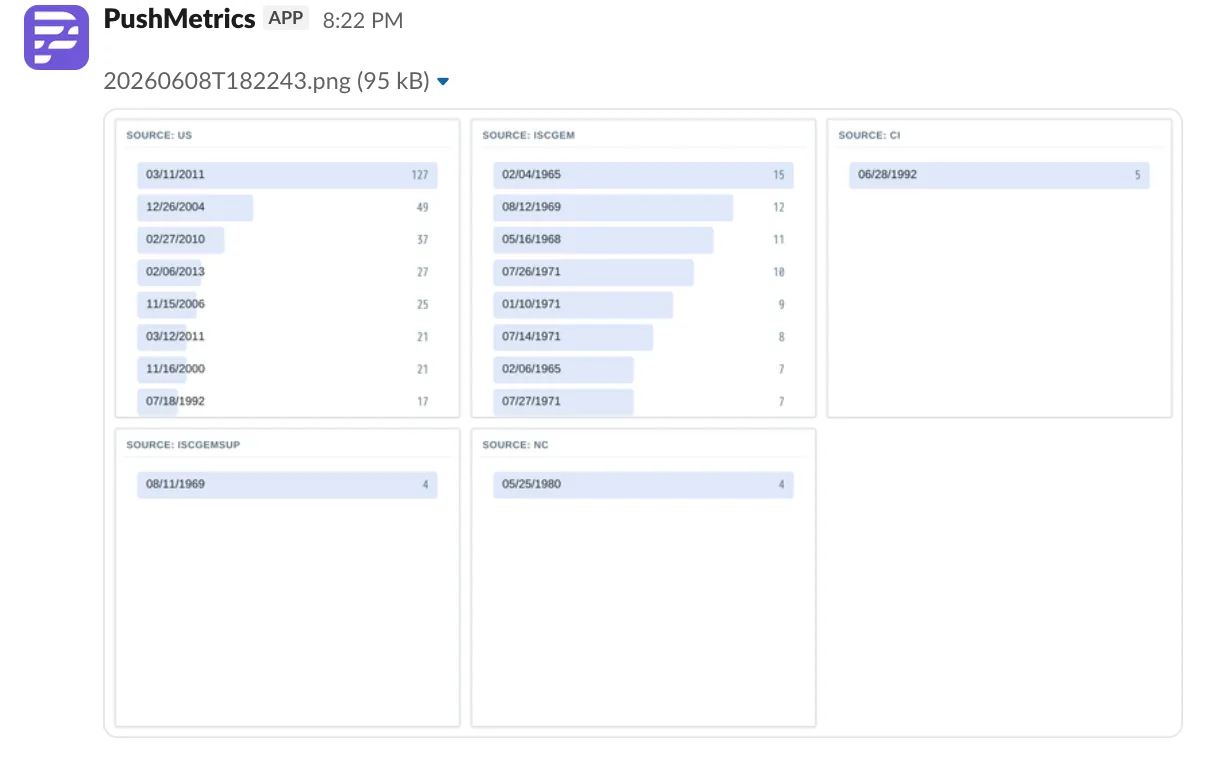1218x758 pixels.
Task: Click the APP badge next to PushMetrics
Action: 286,19
